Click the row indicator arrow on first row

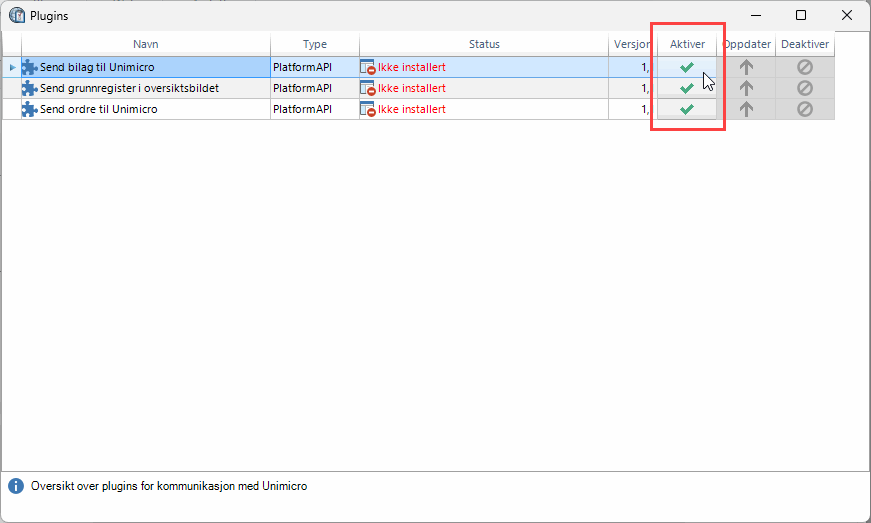12,67
